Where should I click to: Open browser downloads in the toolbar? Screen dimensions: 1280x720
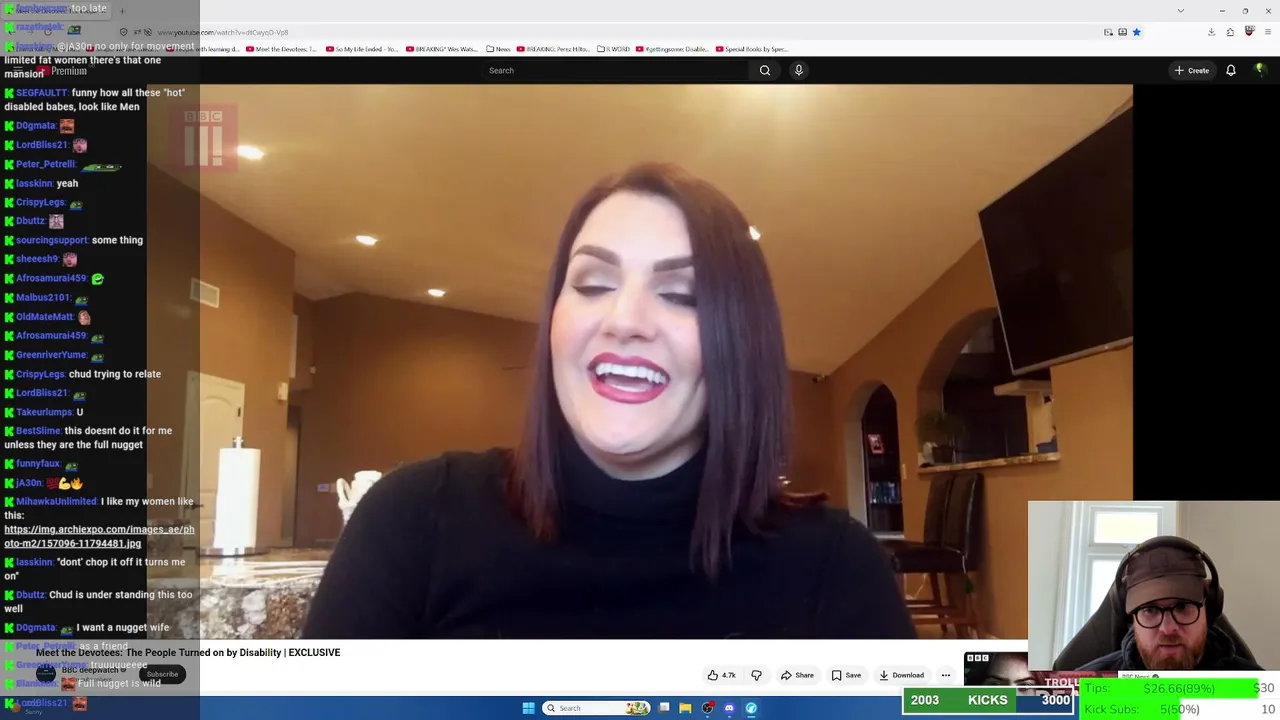click(1211, 32)
